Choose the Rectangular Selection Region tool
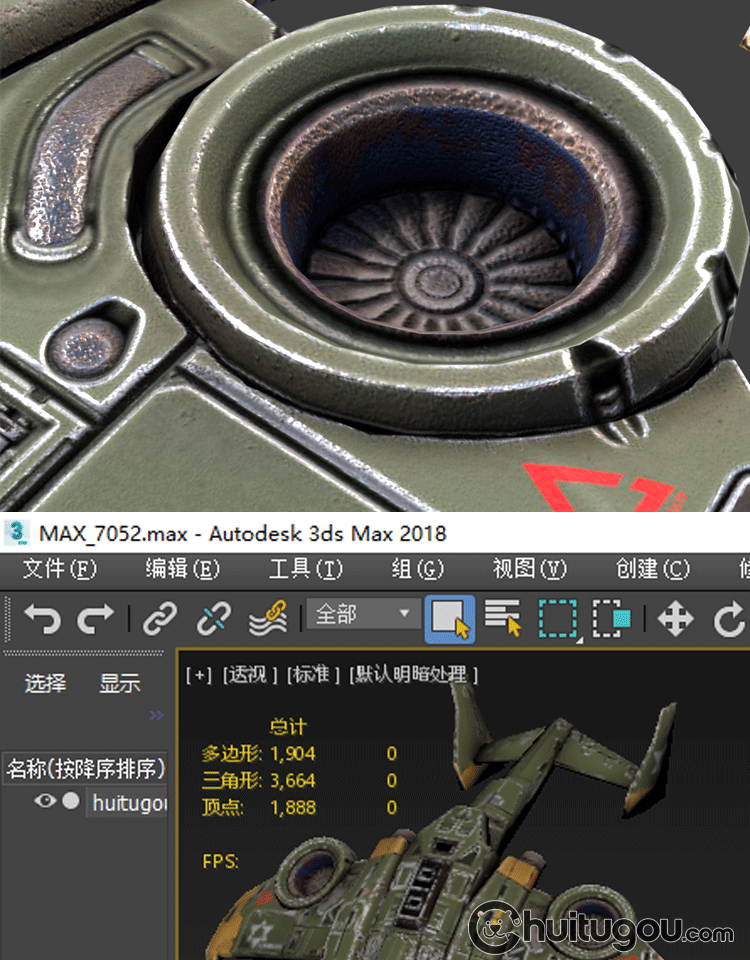This screenshot has height=960, width=750. [x=558, y=619]
